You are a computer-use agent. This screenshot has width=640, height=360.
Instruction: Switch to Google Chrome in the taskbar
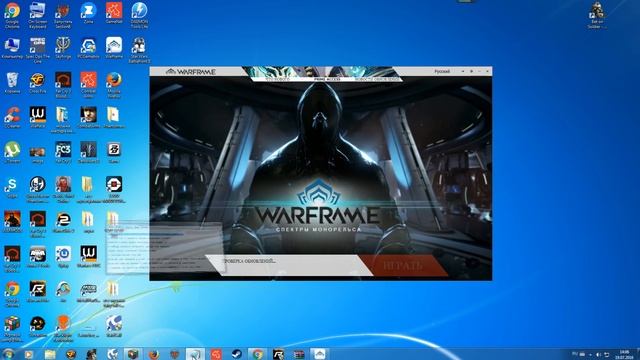point(257,354)
